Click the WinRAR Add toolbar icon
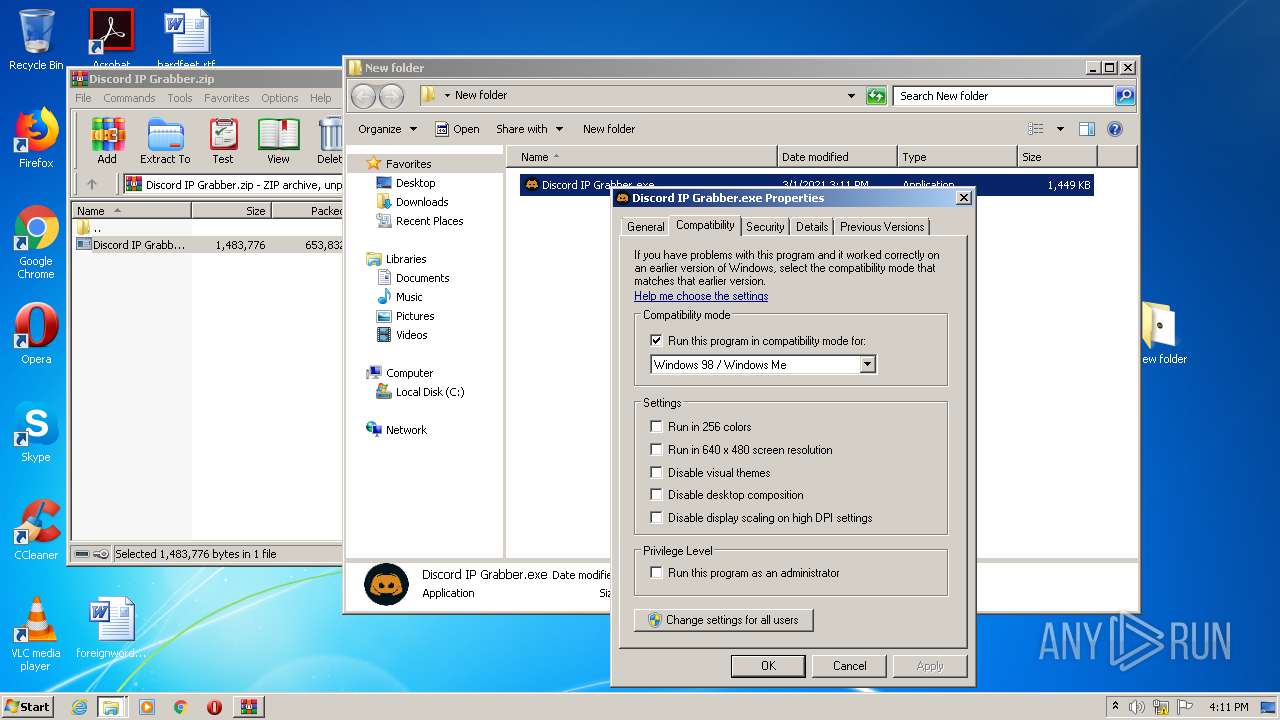The width and height of the screenshot is (1280, 720). [107, 141]
